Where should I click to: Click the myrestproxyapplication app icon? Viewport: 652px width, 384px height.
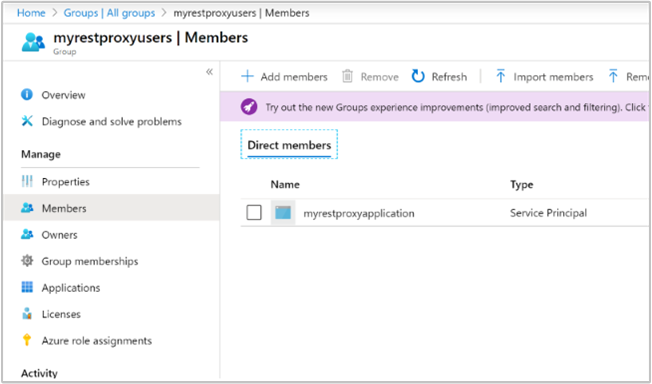(283, 213)
